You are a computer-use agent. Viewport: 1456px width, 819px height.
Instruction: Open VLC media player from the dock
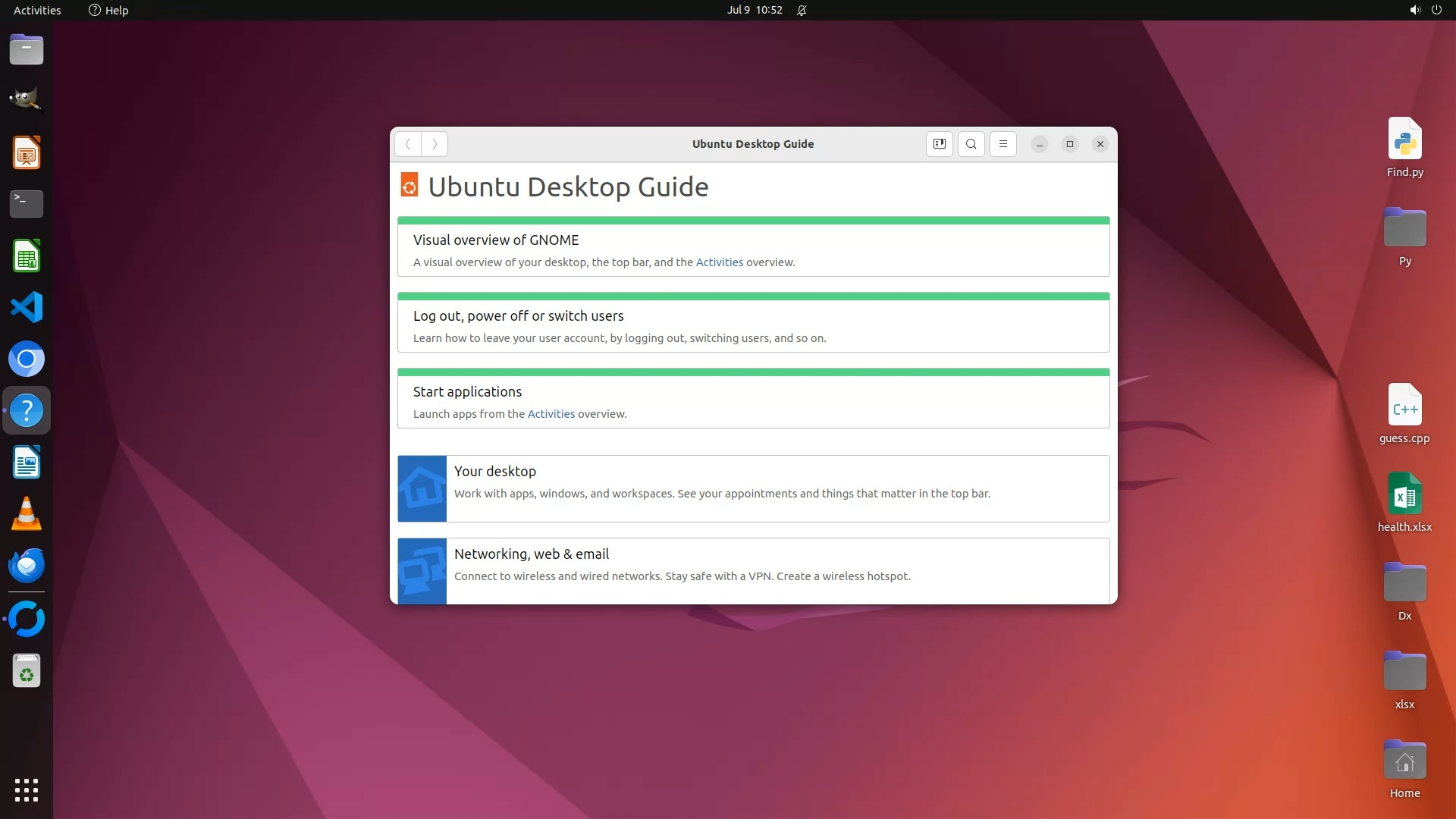click(27, 514)
